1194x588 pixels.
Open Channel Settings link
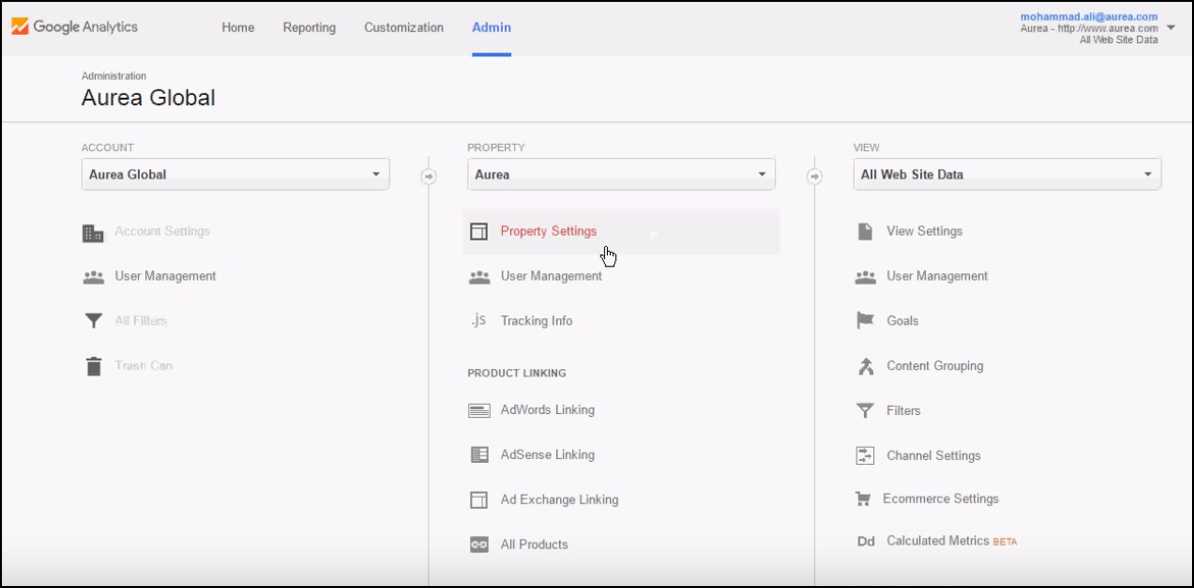click(934, 455)
